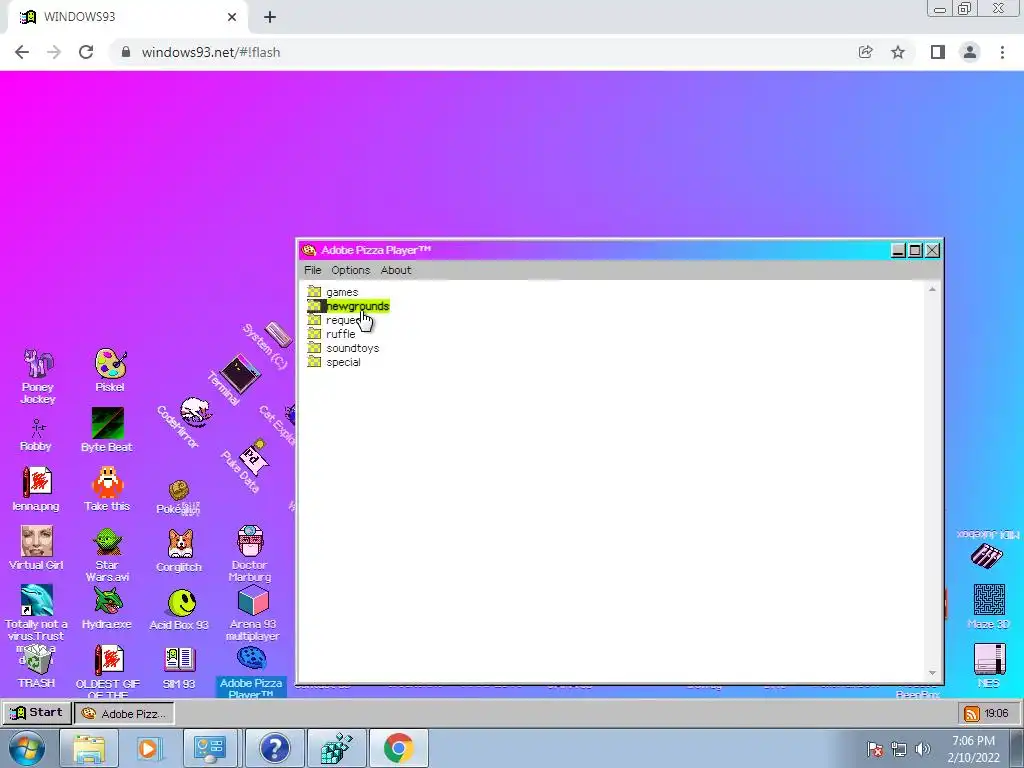Viewport: 1024px width, 768px height.
Task: Click the RSS feed tray icon
Action: coord(972,714)
